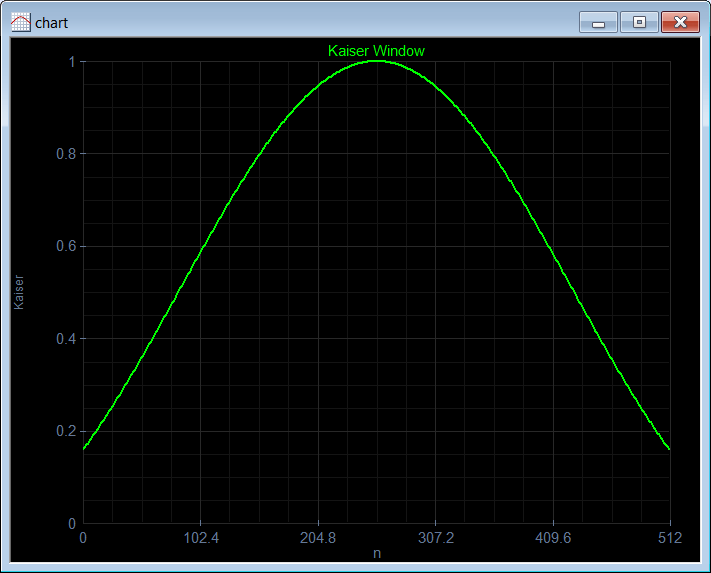This screenshot has height=573, width=711.
Task: Click the y-axis tick label '0.8'
Action: click(66, 154)
